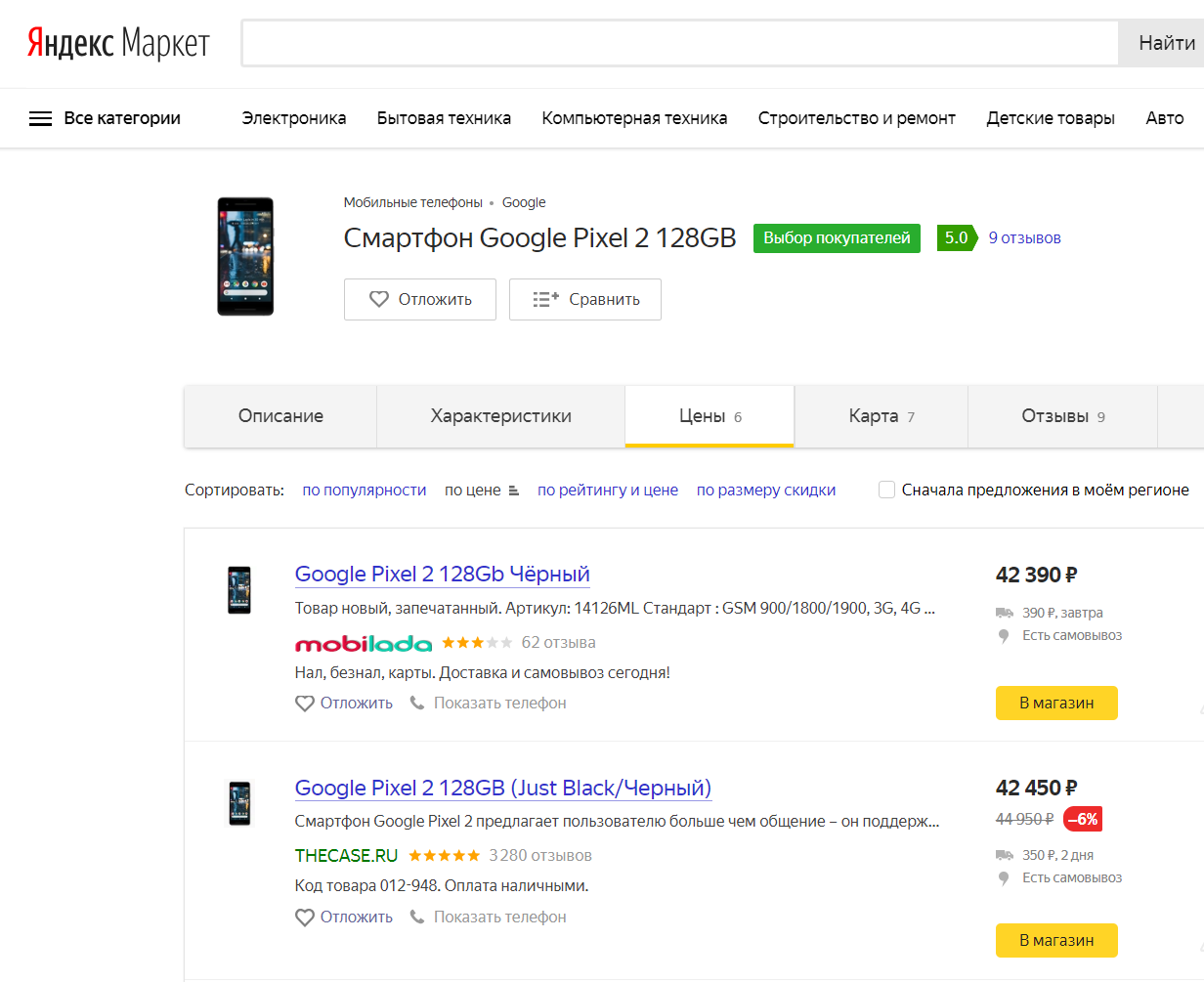Open the hamburger menu for all categories
This screenshot has height=982, width=1204.
point(40,118)
